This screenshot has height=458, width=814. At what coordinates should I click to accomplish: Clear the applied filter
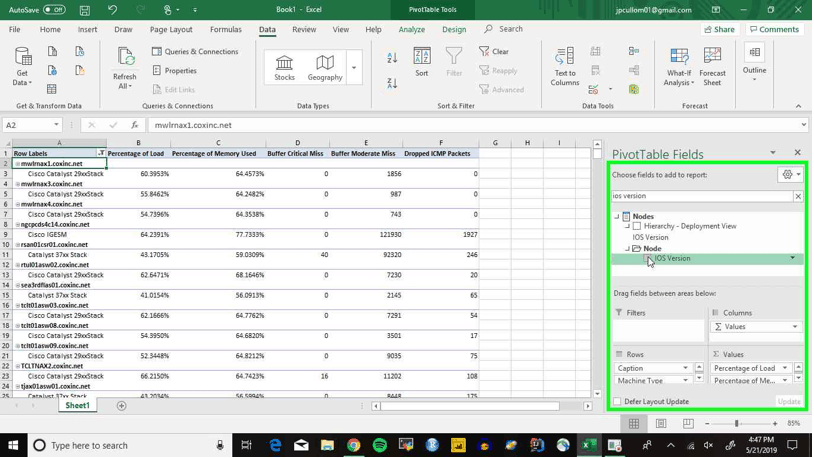(x=494, y=51)
